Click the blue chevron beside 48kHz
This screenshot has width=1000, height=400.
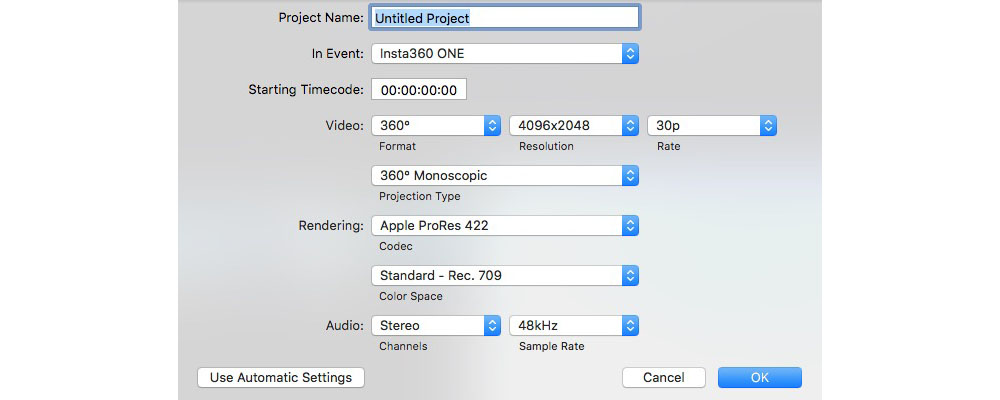click(630, 326)
